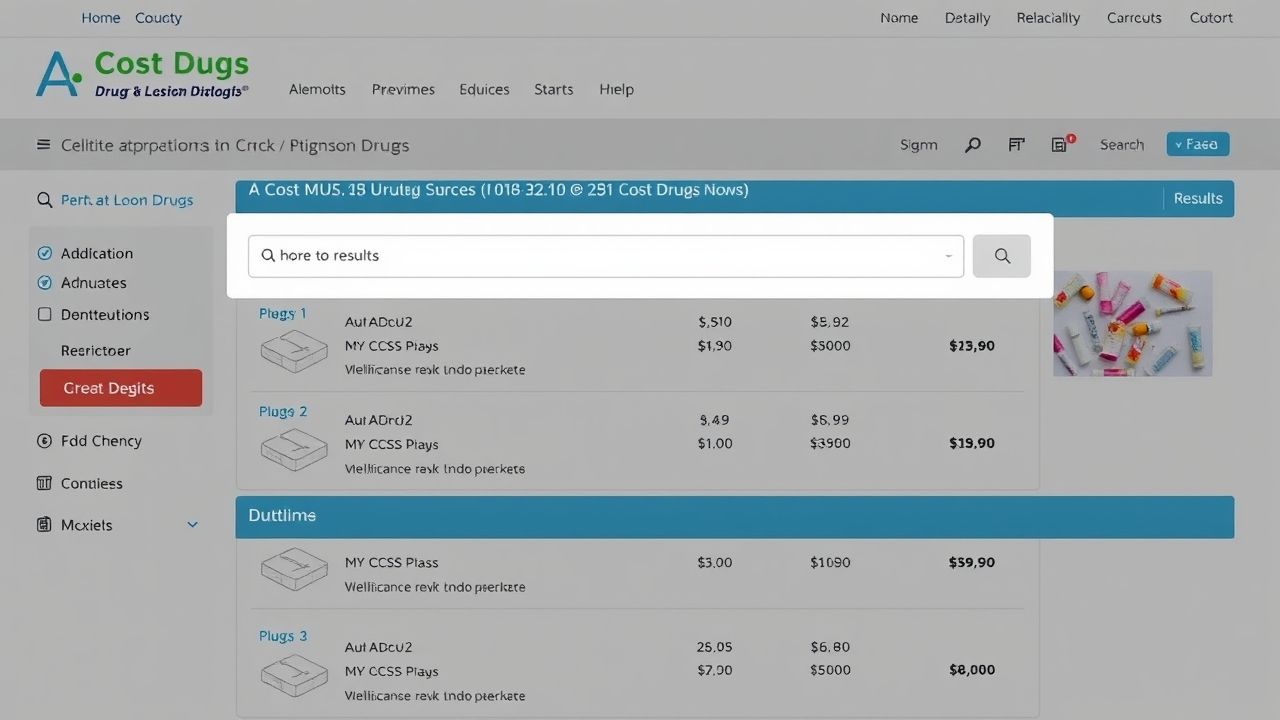This screenshot has width=1280, height=720.
Task: Open the magnifier search icon in the toolbar
Action: tap(972, 144)
